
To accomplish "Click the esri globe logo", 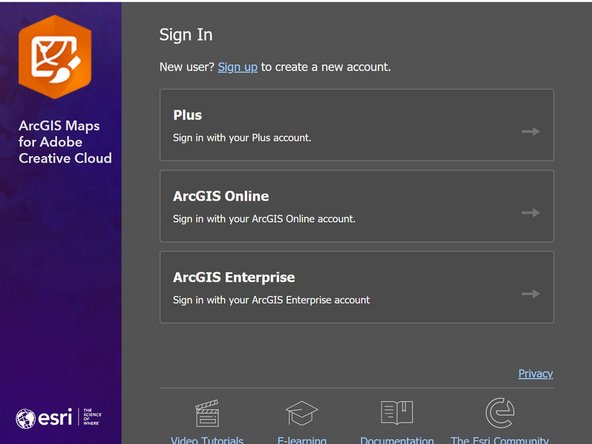I will tap(26, 418).
